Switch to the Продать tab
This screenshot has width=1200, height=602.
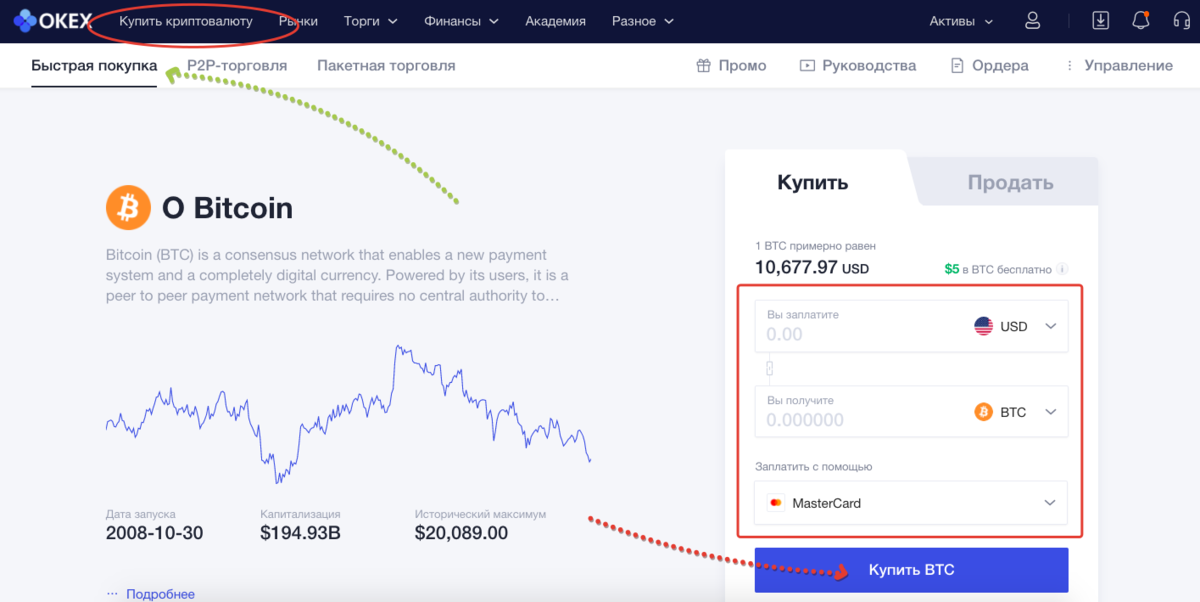coord(1009,182)
